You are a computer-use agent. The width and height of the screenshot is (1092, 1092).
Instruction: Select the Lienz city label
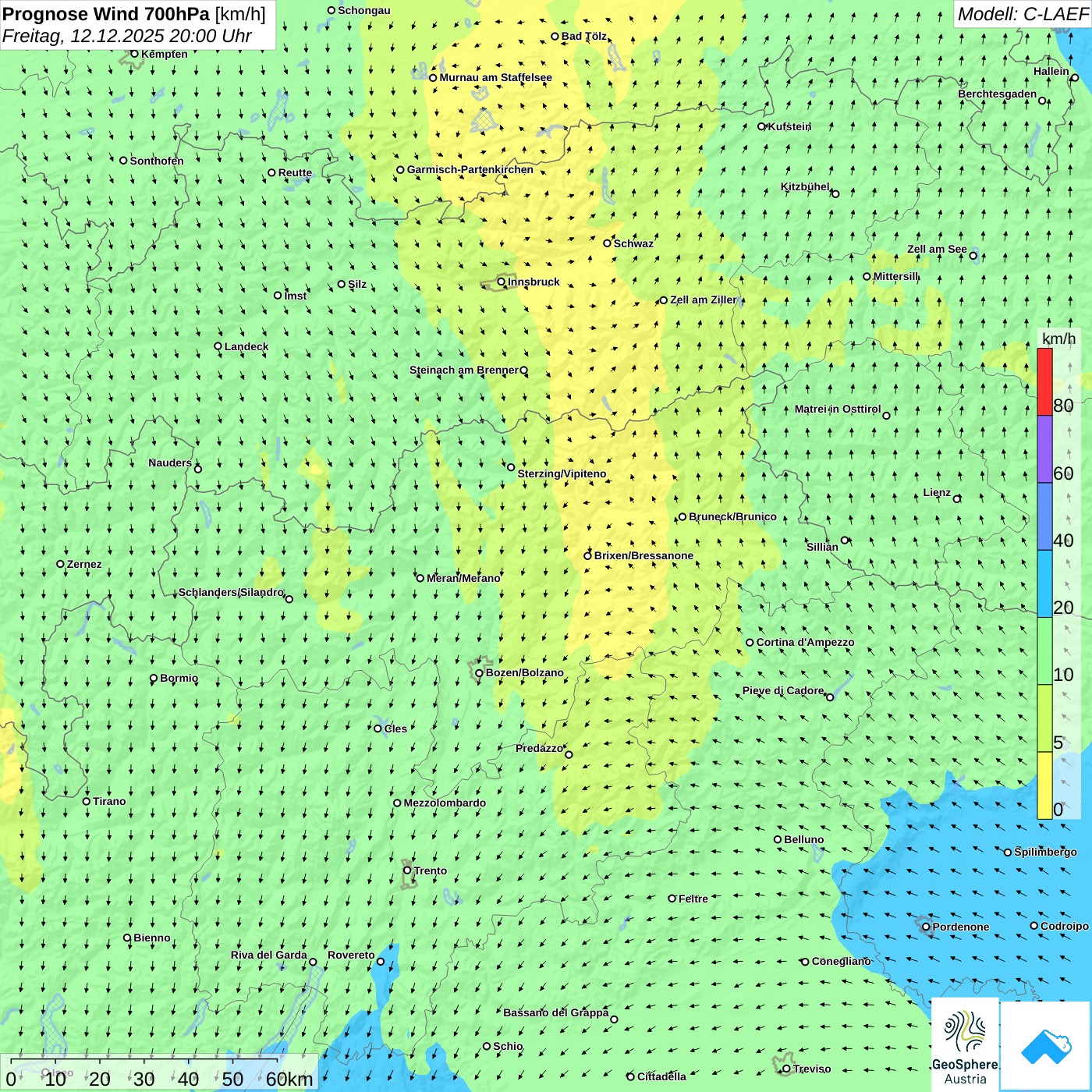click(x=937, y=492)
